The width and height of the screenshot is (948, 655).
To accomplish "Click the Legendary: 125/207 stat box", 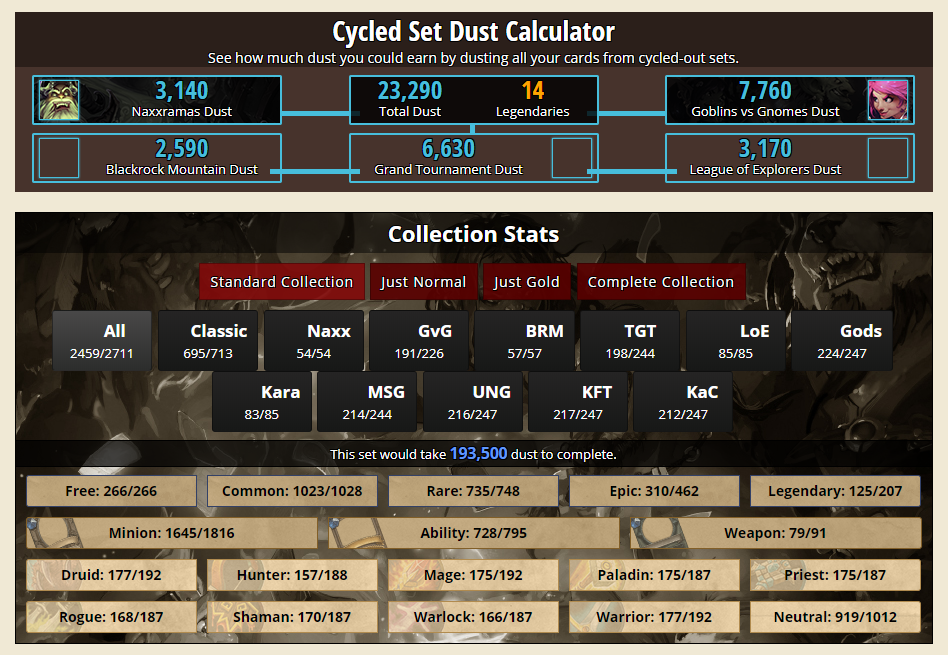I will click(x=836, y=491).
